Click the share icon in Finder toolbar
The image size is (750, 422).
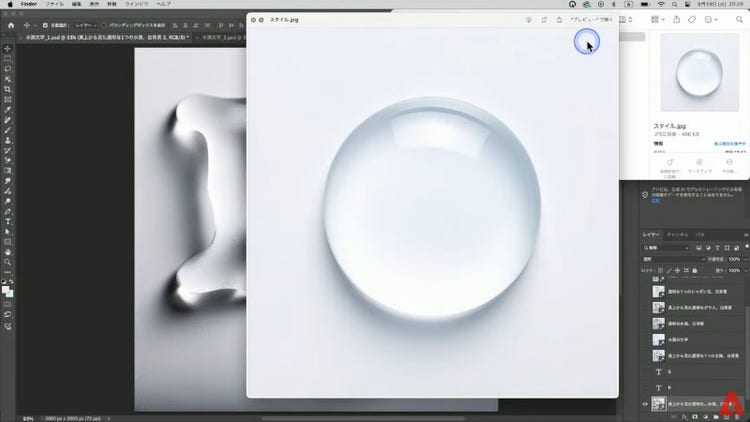[677, 18]
